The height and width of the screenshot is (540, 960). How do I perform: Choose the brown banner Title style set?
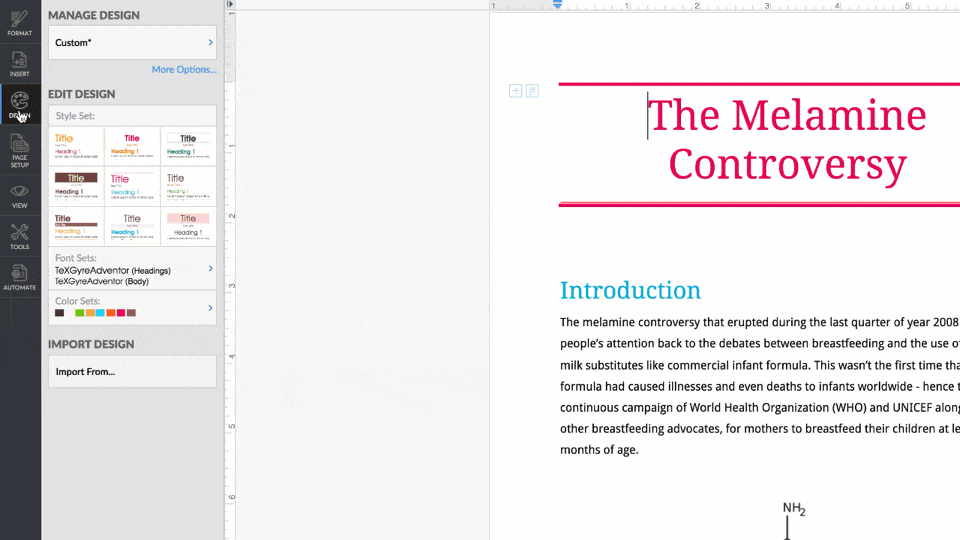point(76,186)
